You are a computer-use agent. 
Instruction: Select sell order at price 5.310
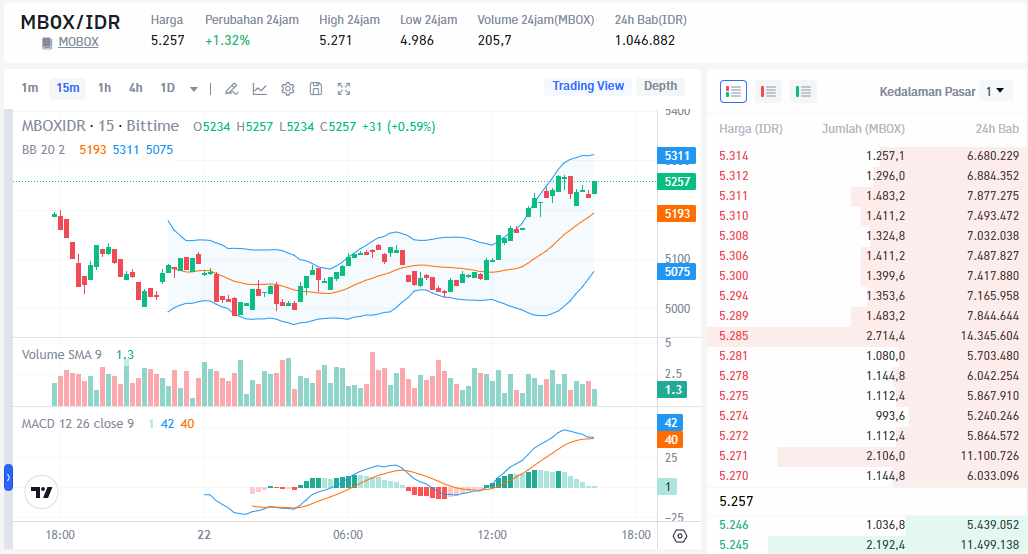(x=867, y=216)
